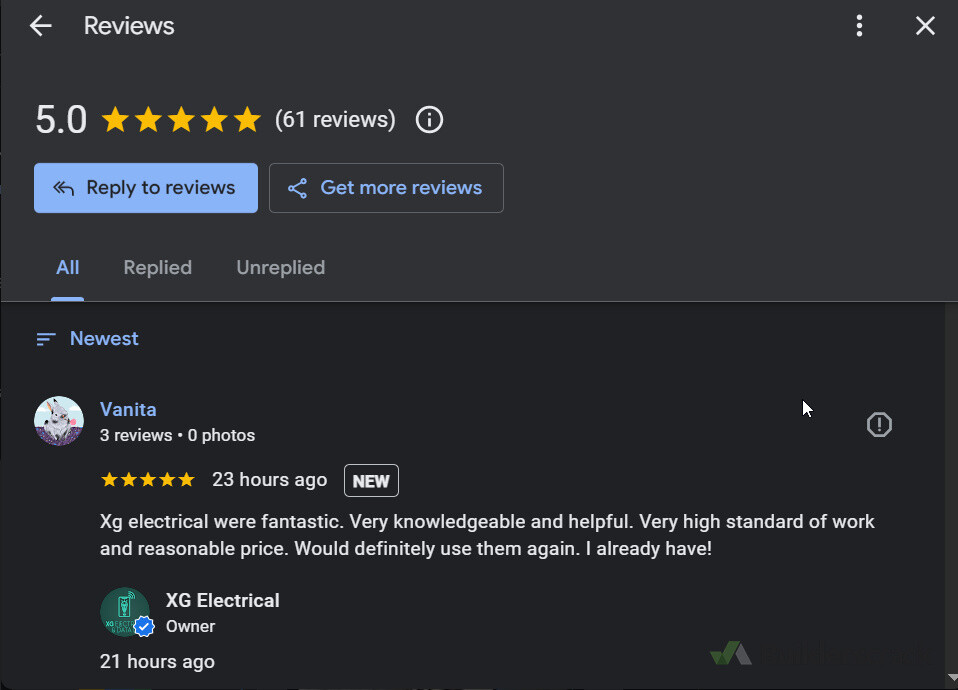Click the rating info circle icon
This screenshot has width=958, height=690.
[429, 120]
